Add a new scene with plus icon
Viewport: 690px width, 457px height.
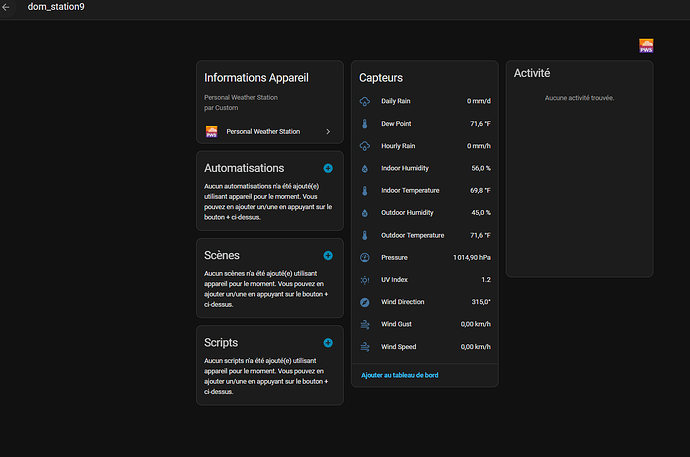[328, 256]
